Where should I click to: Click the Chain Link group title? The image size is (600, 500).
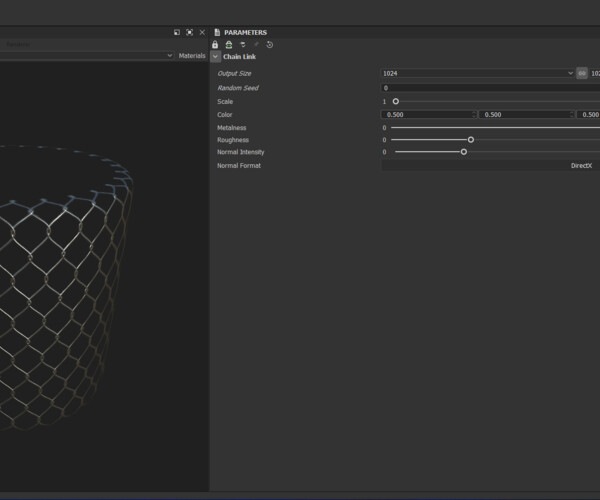(x=240, y=57)
